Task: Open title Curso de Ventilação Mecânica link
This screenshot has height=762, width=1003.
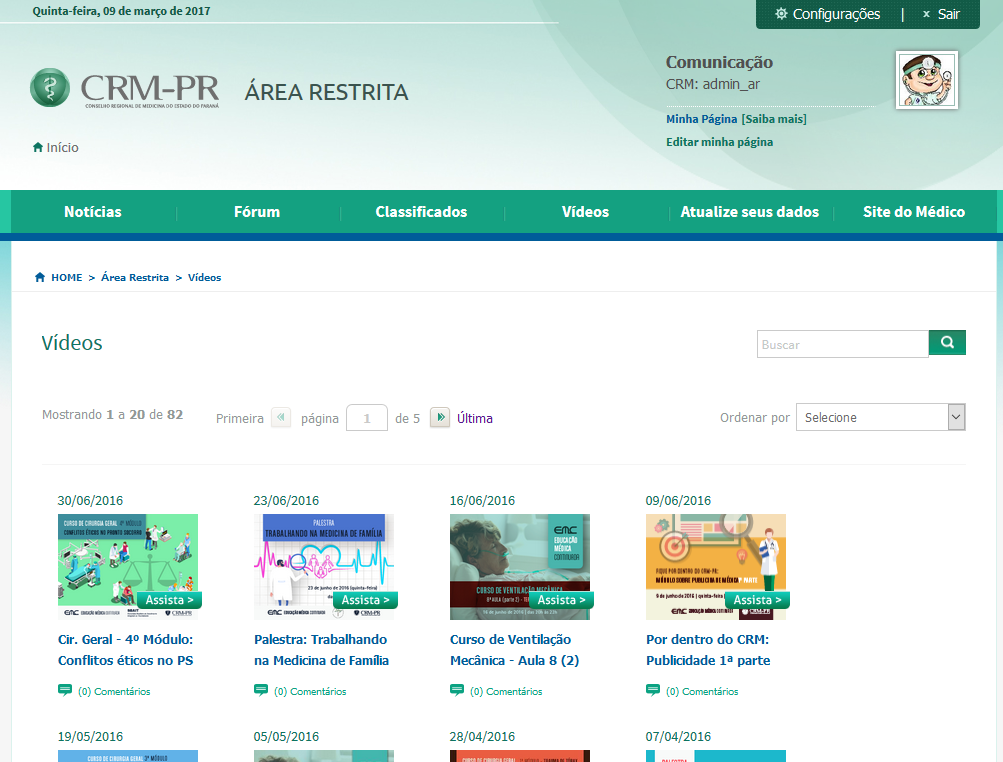Action: (x=514, y=650)
